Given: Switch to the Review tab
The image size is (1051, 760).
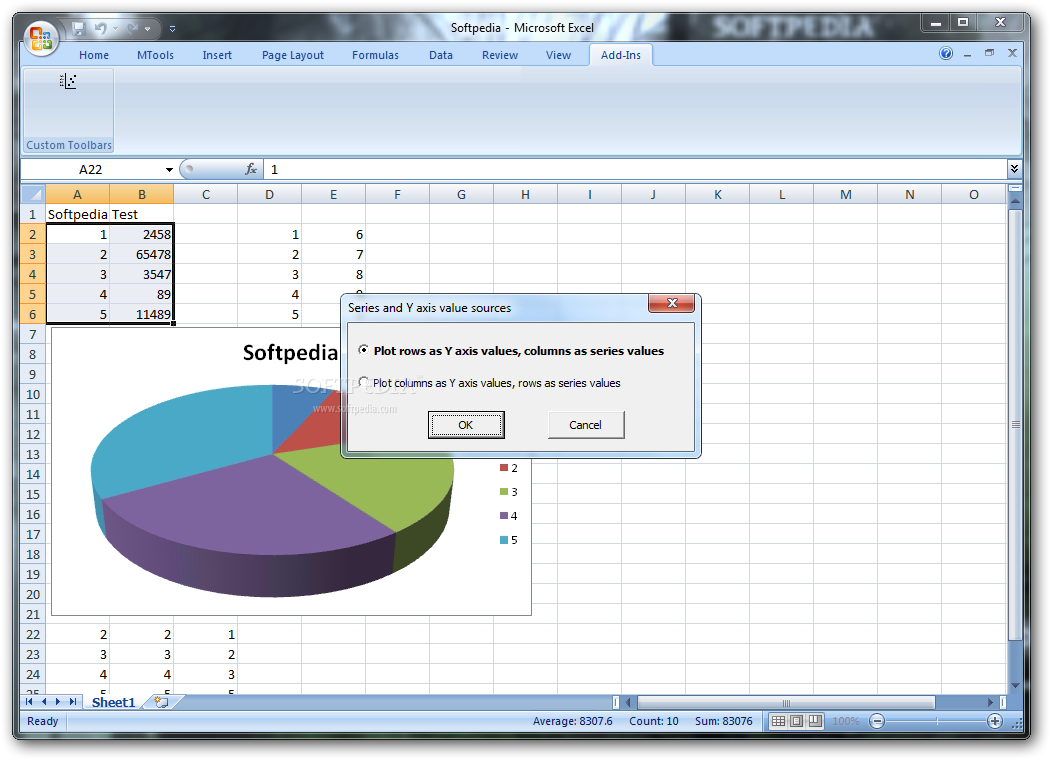Looking at the screenshot, I should [500, 55].
